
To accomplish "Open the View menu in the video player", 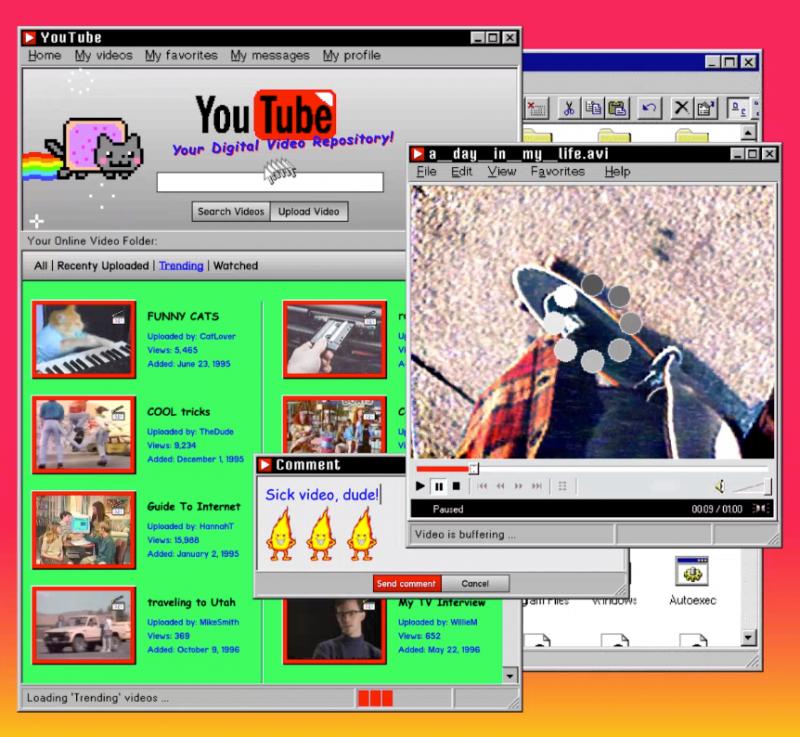I will pos(502,171).
